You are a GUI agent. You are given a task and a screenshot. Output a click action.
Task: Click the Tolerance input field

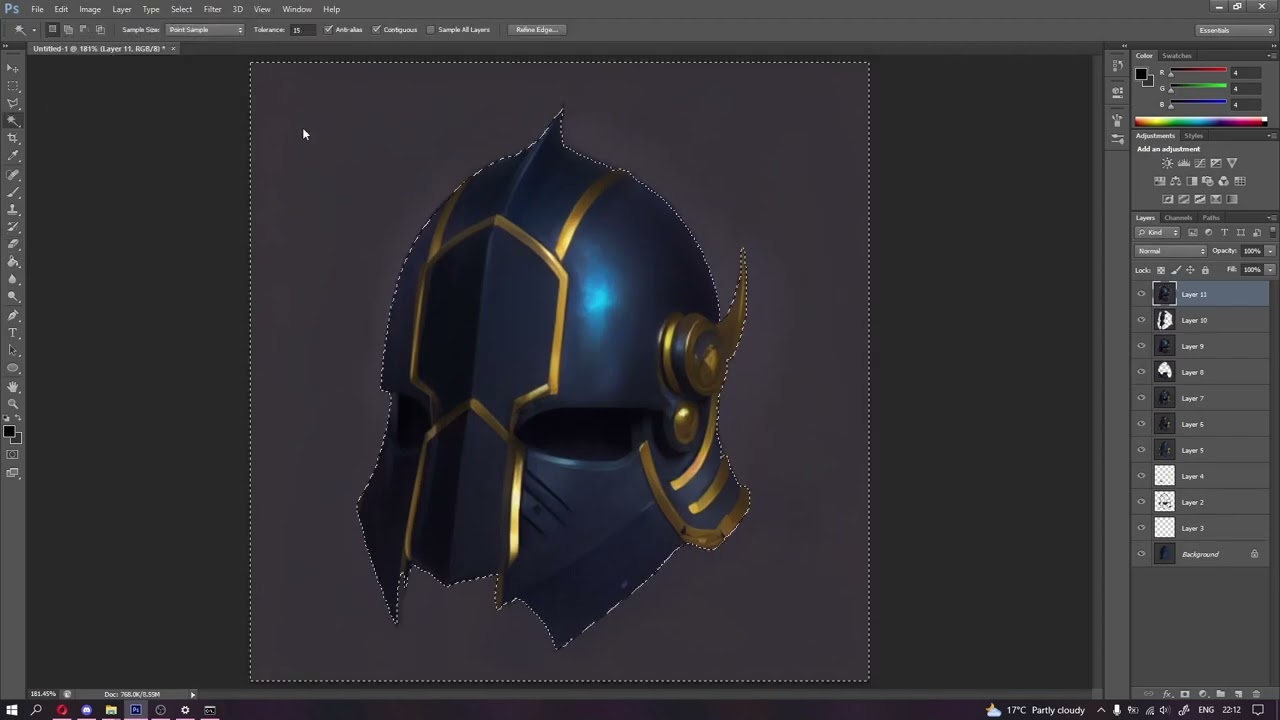point(304,29)
